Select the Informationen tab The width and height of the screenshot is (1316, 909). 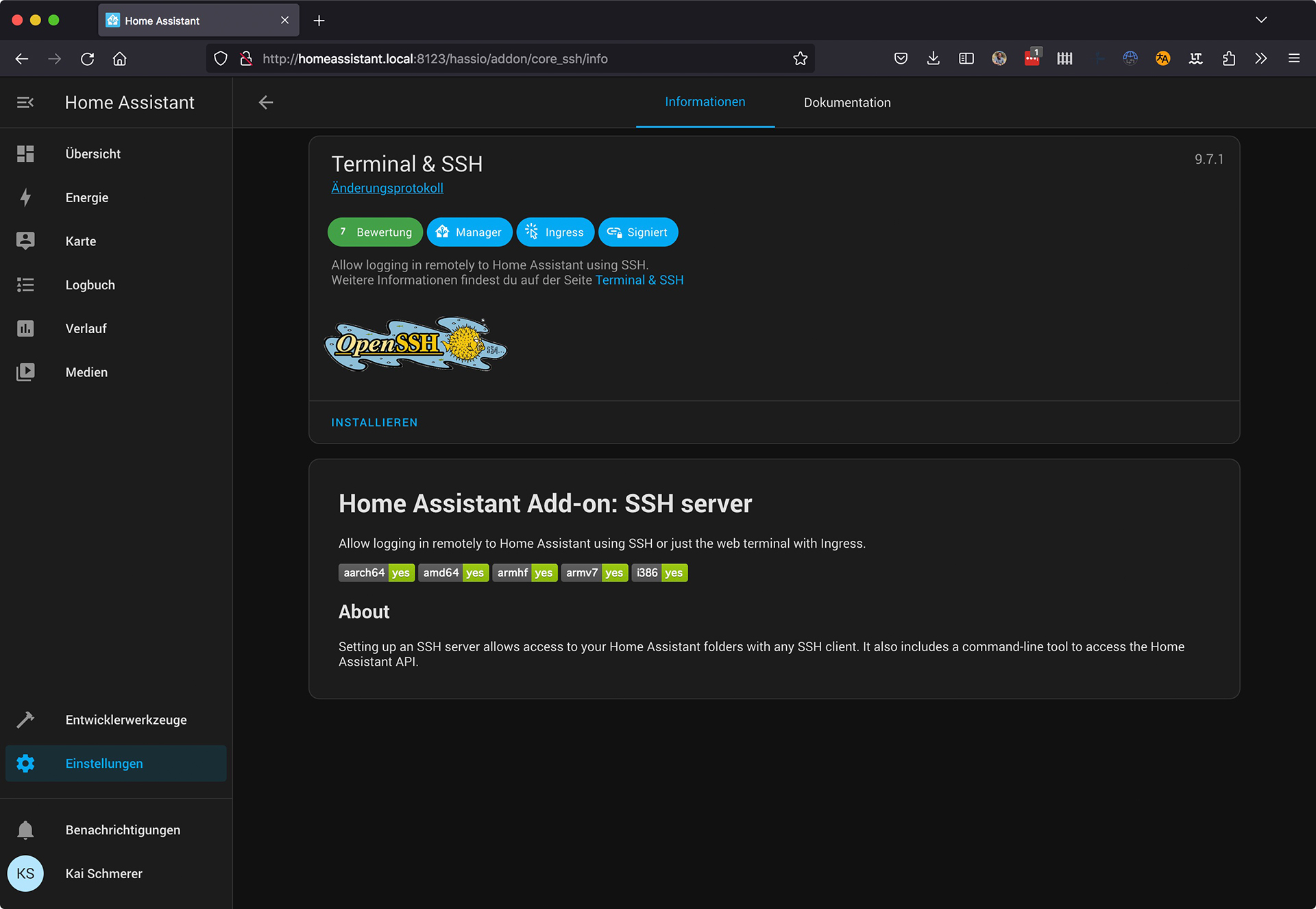coord(705,102)
